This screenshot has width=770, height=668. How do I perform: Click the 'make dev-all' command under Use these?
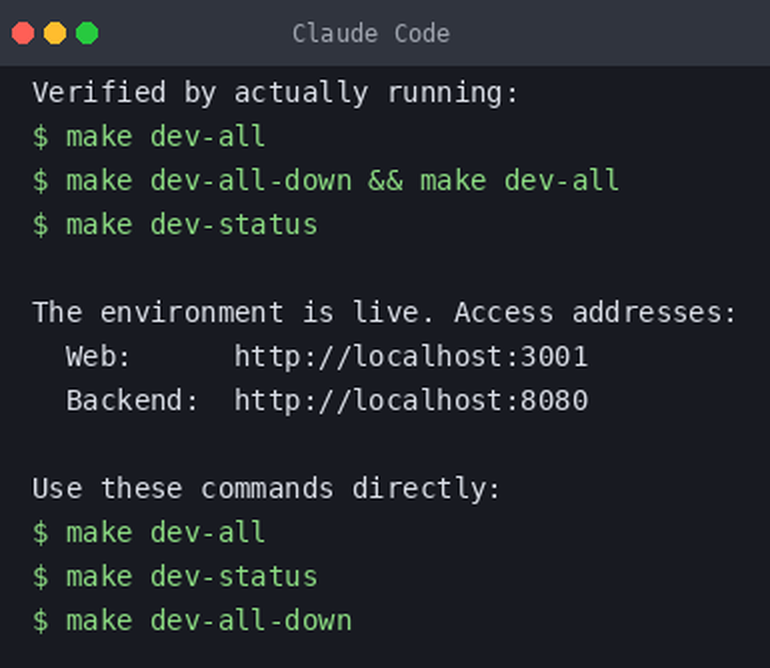coord(149,532)
